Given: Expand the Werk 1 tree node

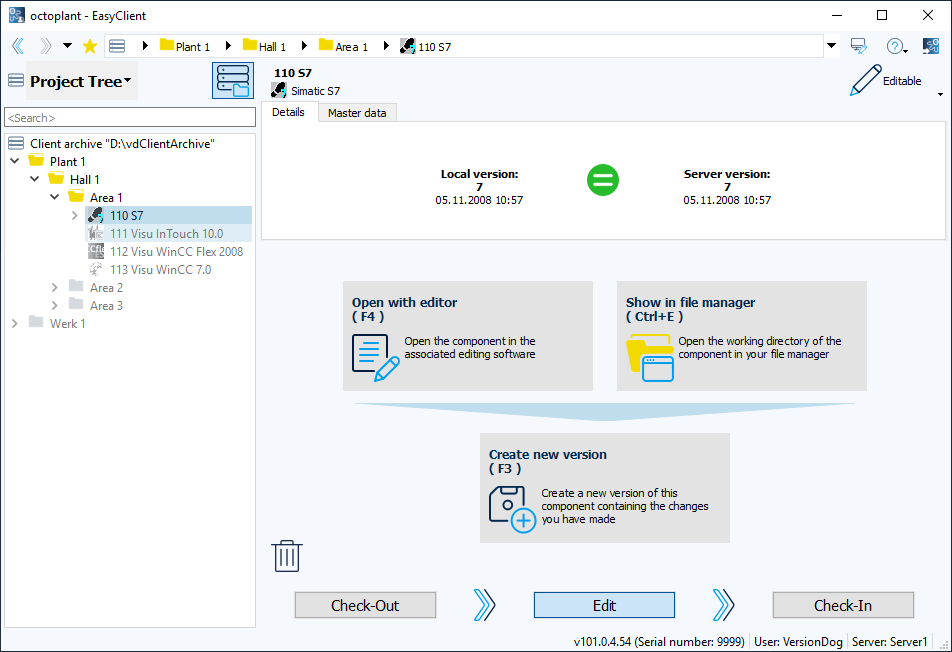Looking at the screenshot, I should tap(14, 323).
